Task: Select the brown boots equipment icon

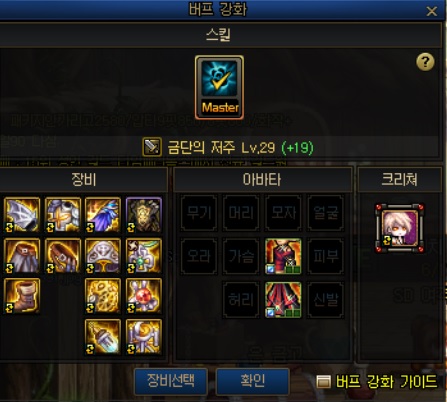Action: pos(22,296)
